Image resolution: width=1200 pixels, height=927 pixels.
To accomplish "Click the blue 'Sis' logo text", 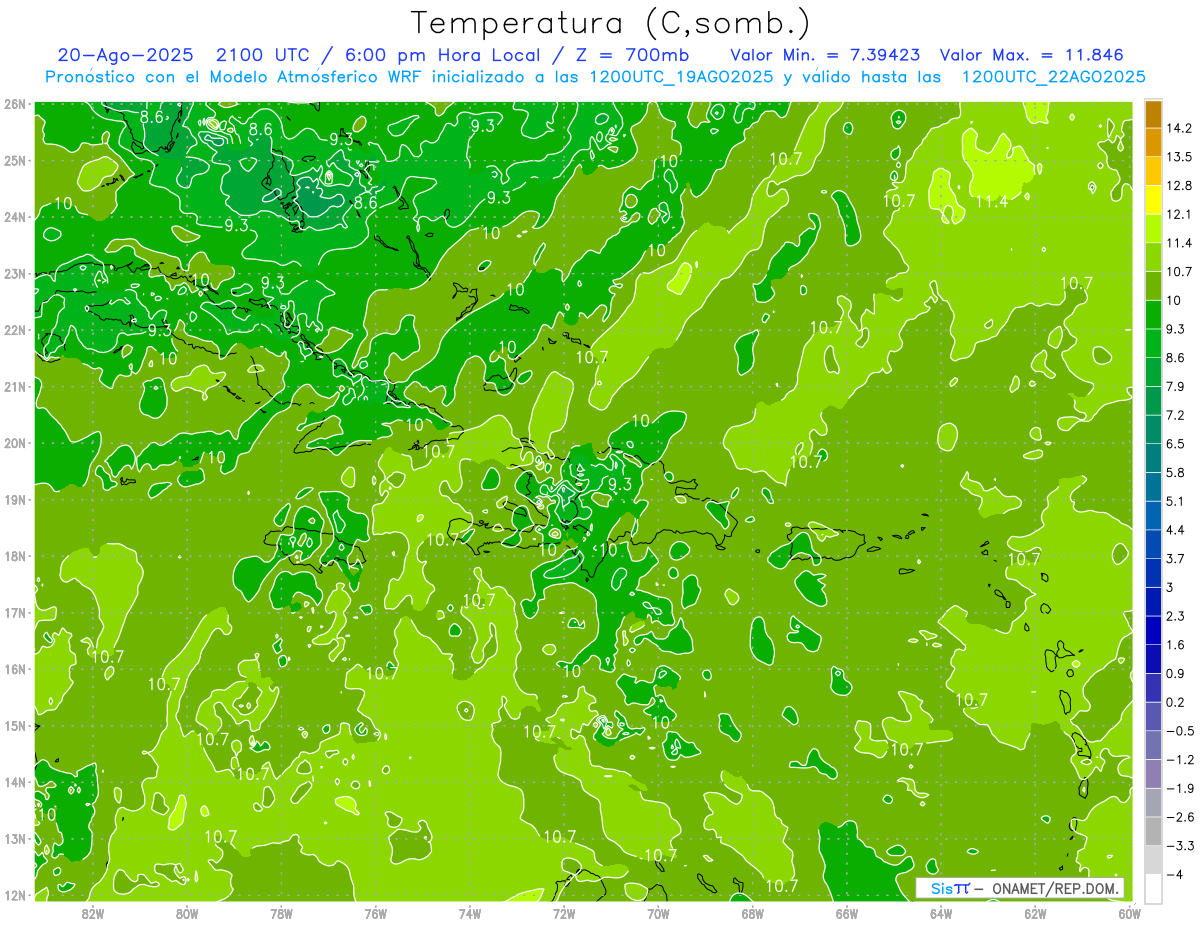I will (x=940, y=888).
